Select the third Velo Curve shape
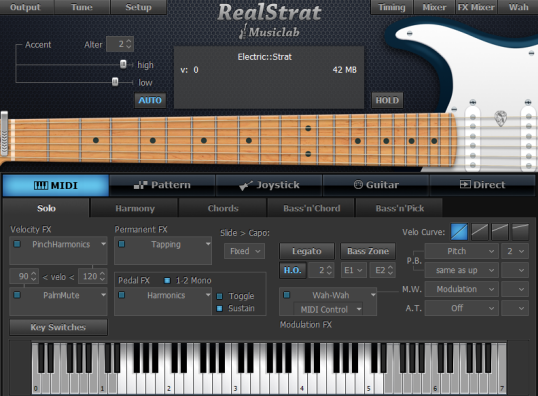Viewport: 538px width, 396px height. [x=500, y=232]
